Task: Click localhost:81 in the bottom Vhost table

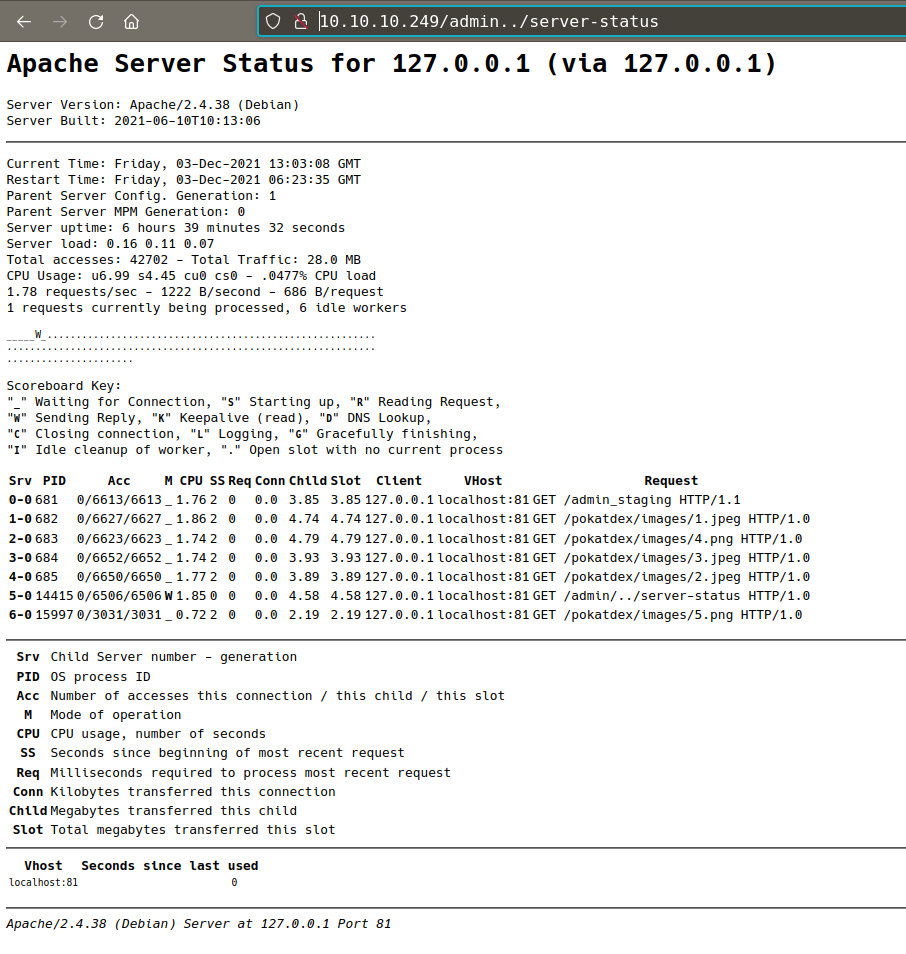Action: coord(43,883)
